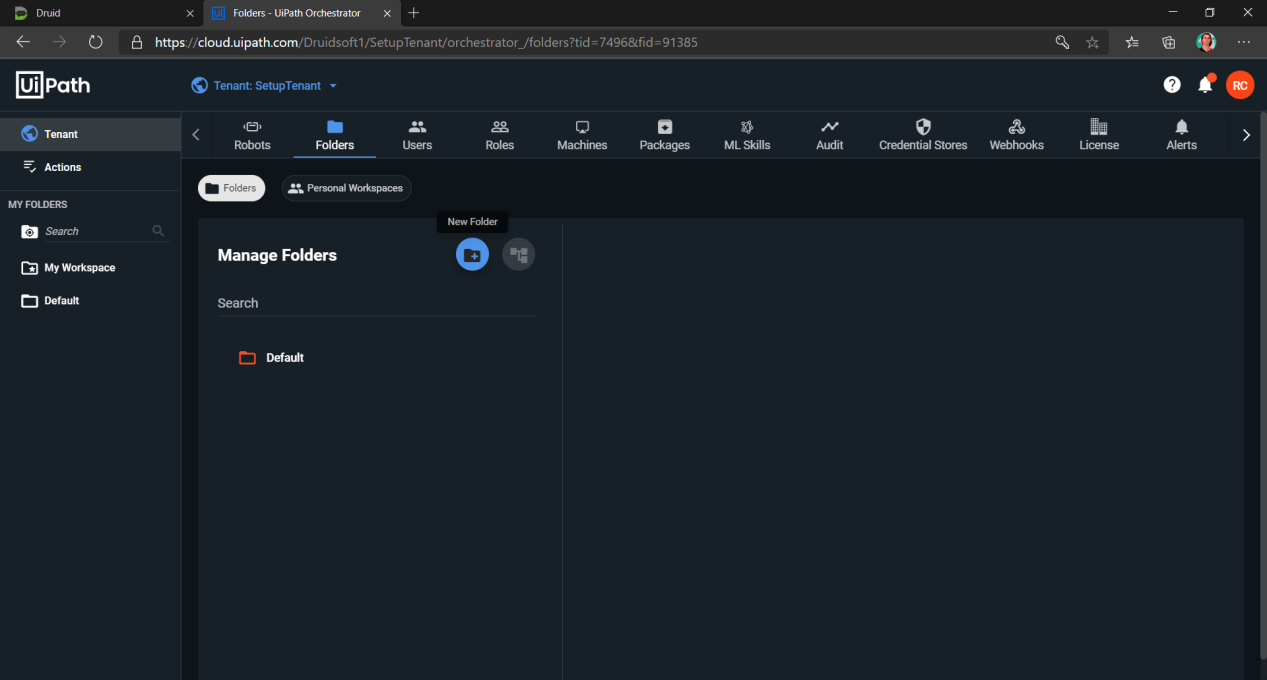Open the help question mark icon

coord(1172,85)
